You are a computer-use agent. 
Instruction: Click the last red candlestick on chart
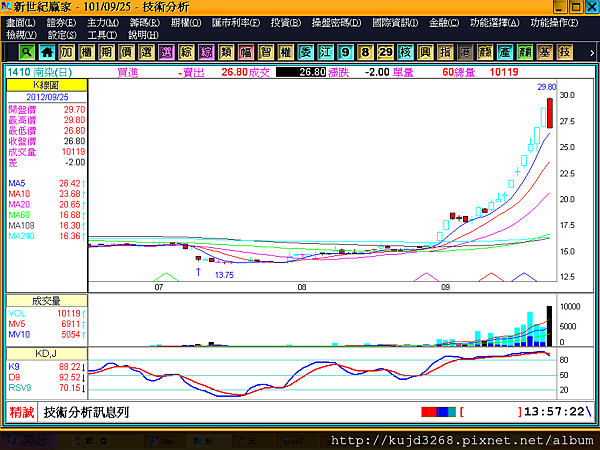pos(550,113)
